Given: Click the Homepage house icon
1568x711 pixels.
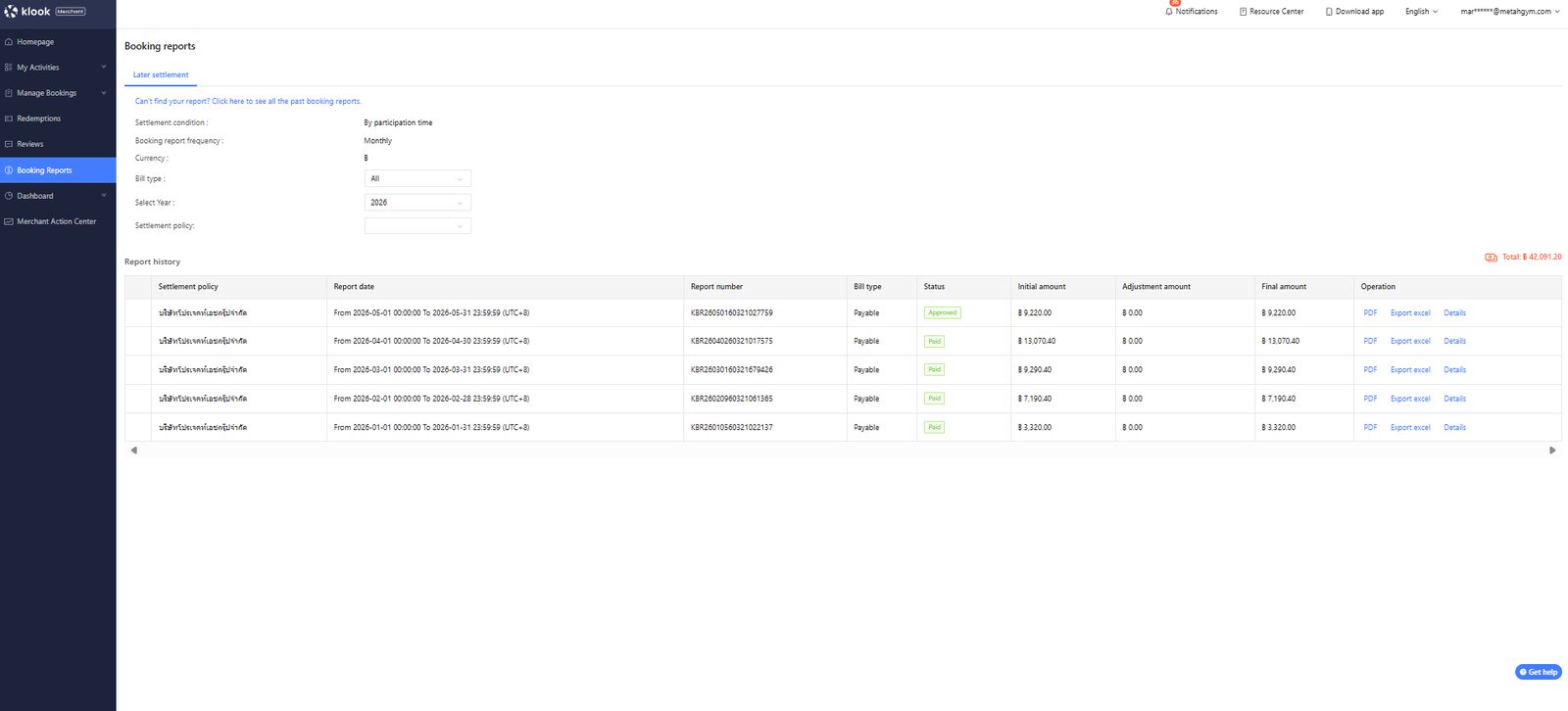Looking at the screenshot, I should pyautogui.click(x=9, y=42).
